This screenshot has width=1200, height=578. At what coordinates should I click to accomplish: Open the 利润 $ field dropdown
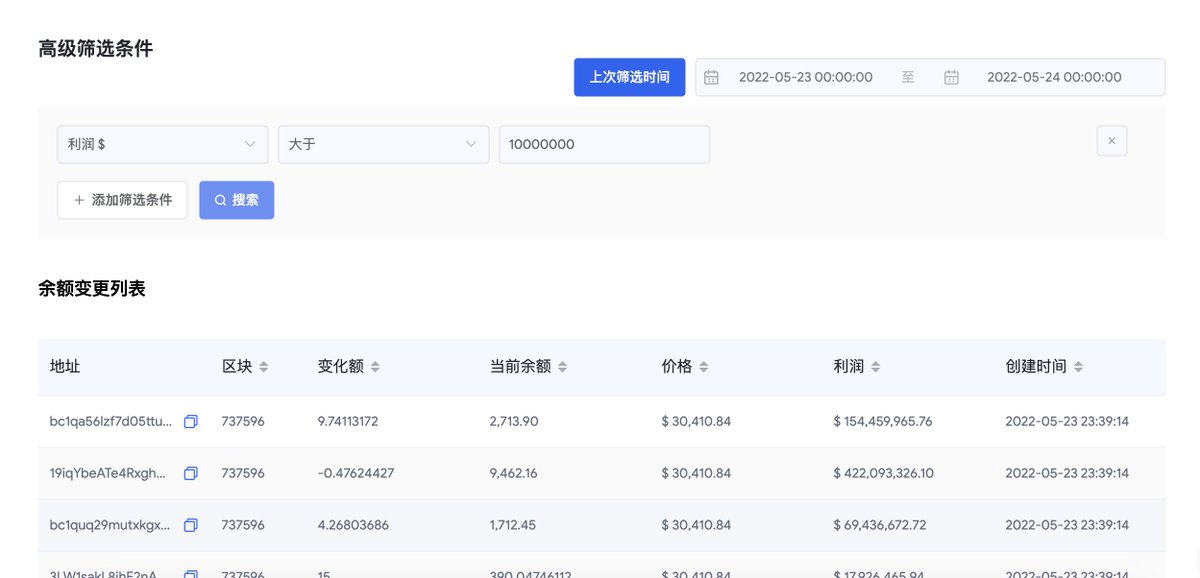pyautogui.click(x=163, y=144)
